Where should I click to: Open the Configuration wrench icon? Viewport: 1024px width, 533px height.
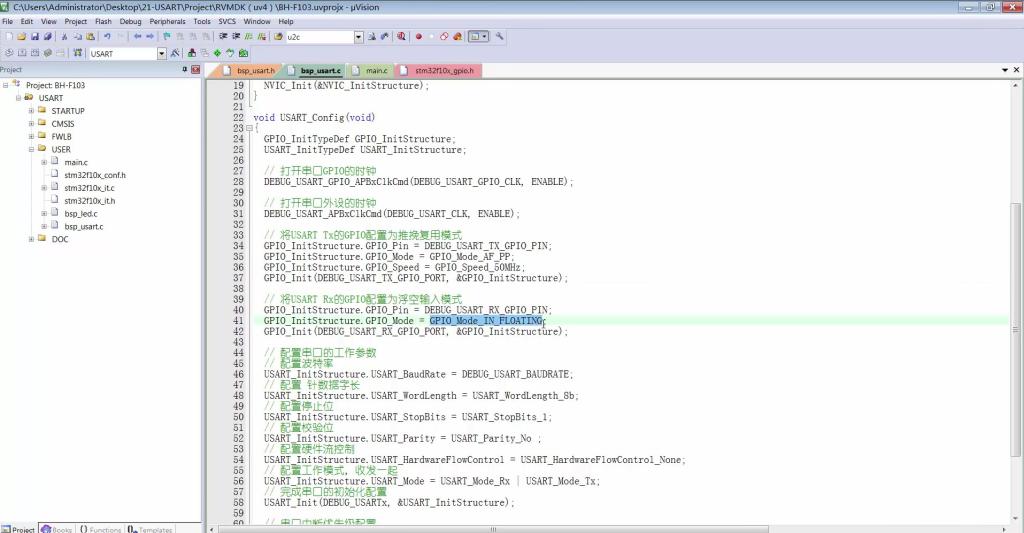(499, 37)
